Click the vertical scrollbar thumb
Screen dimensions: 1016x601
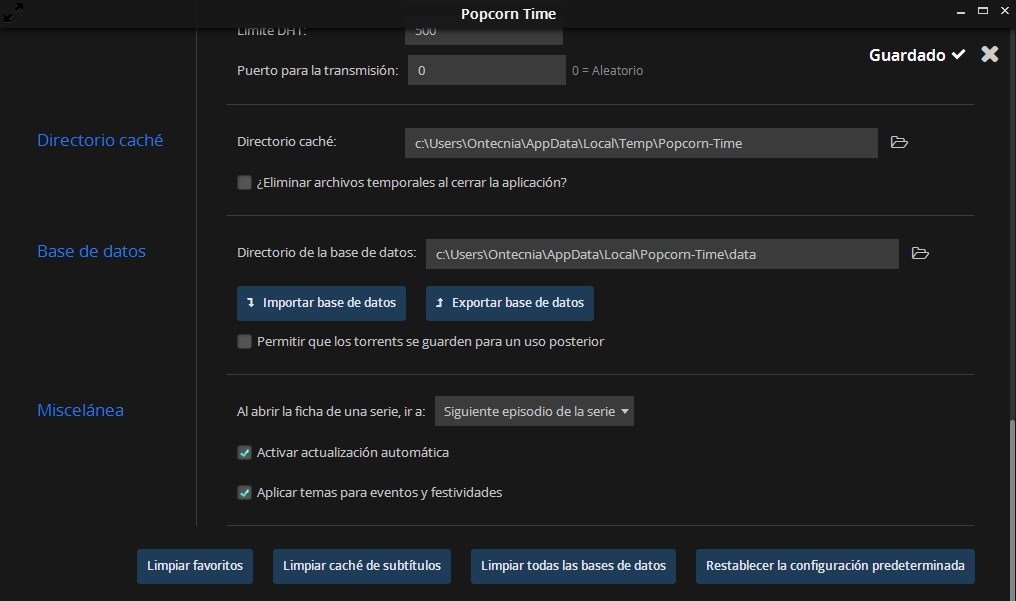coord(1012,508)
